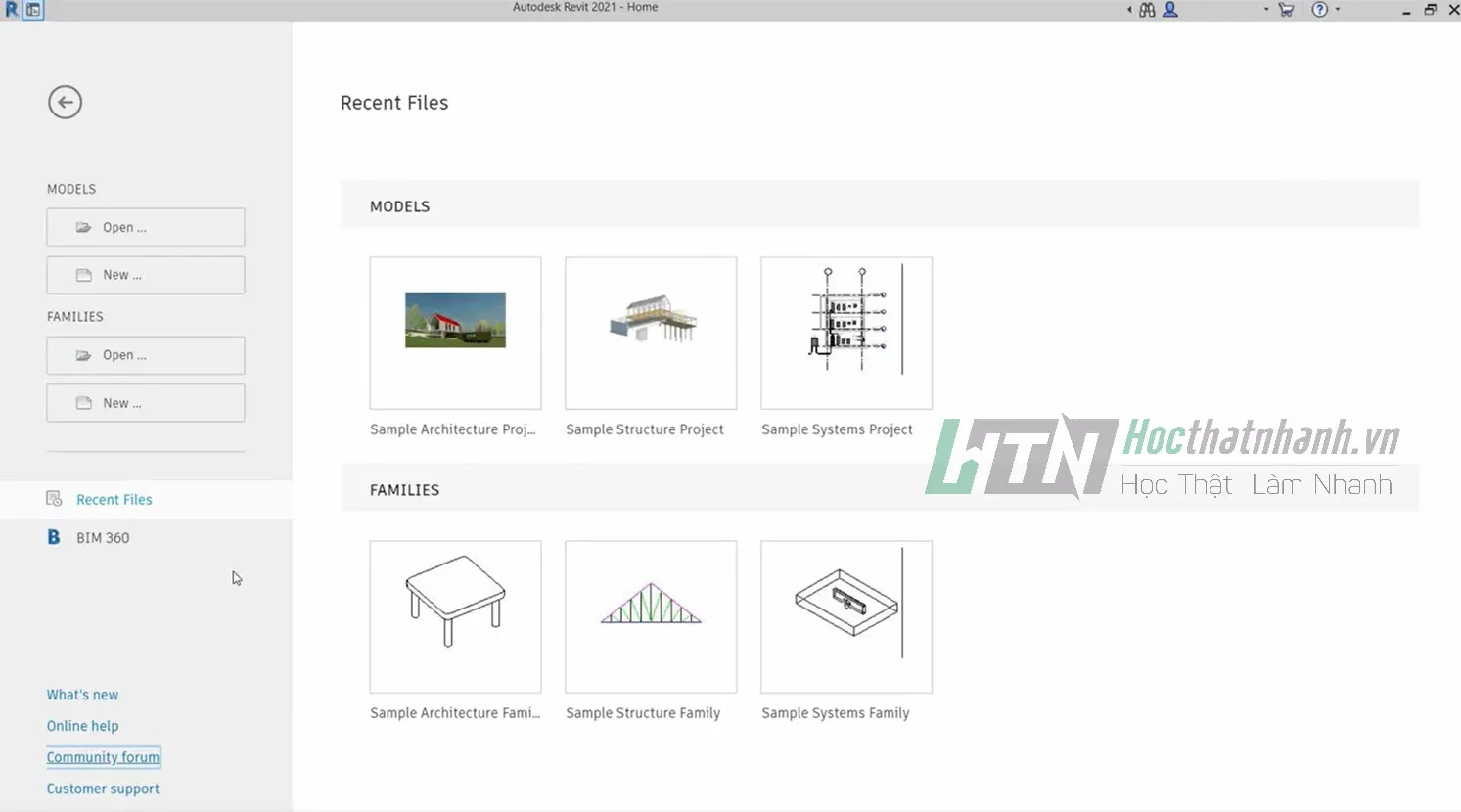Sign in via the person icon

[x=1168, y=10]
